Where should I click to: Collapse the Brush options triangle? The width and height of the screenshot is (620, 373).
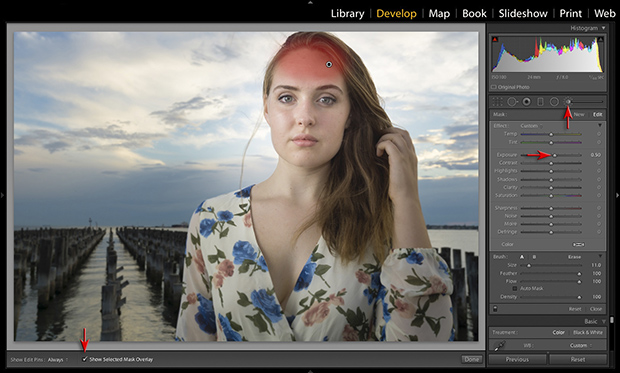600,256
